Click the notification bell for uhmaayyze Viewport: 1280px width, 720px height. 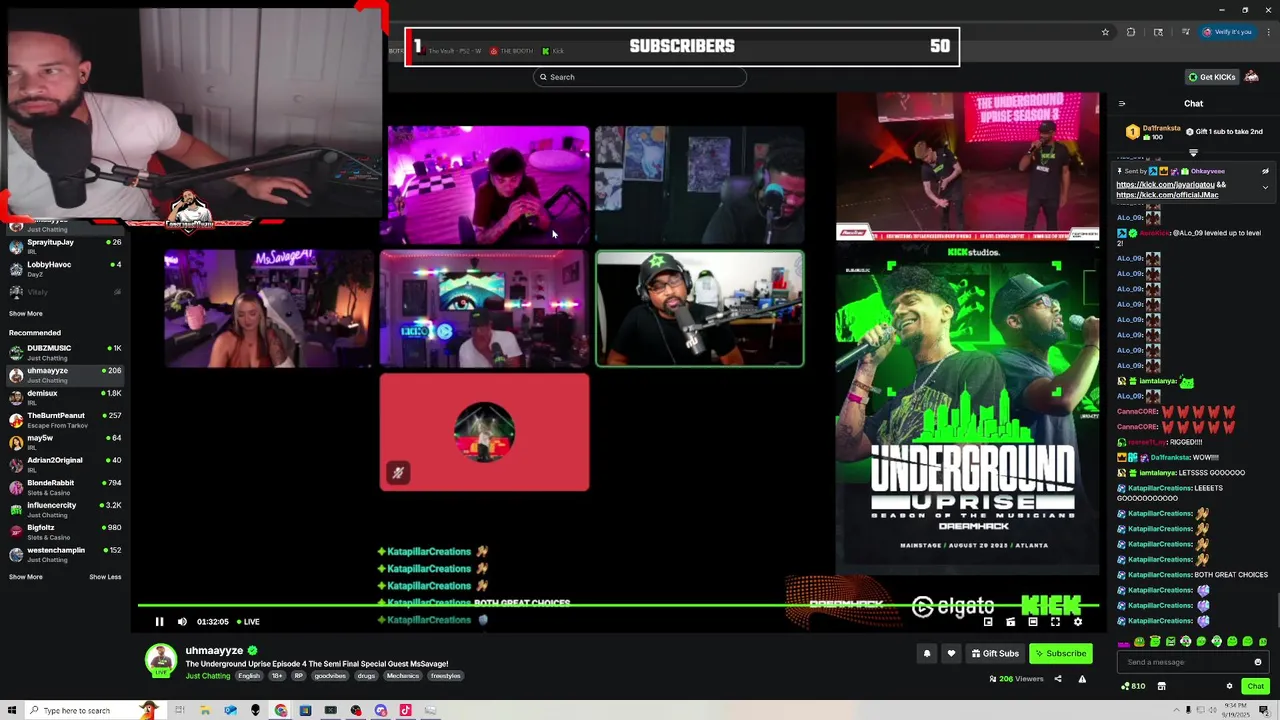[927, 654]
